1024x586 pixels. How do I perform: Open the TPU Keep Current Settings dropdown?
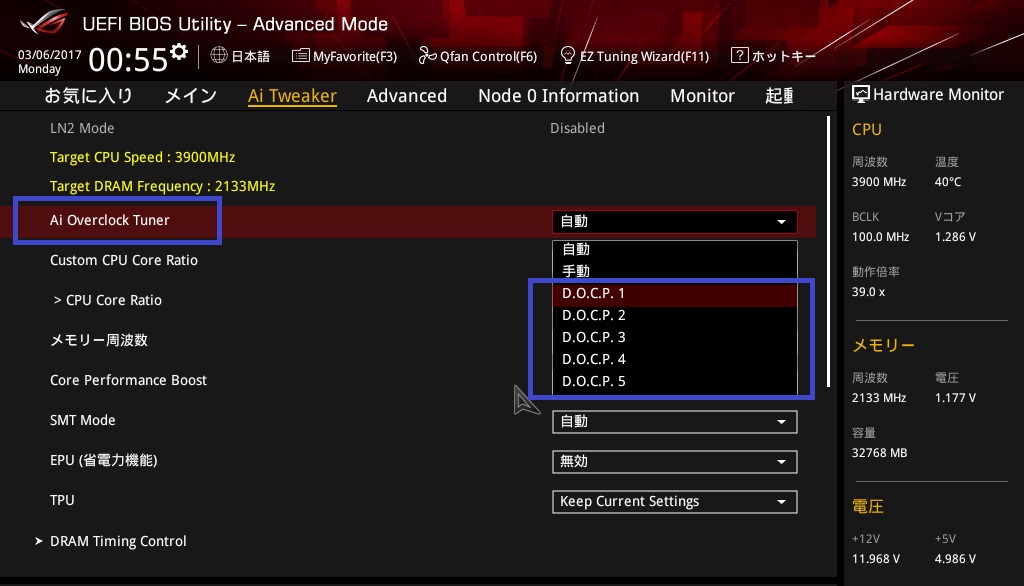(x=675, y=502)
